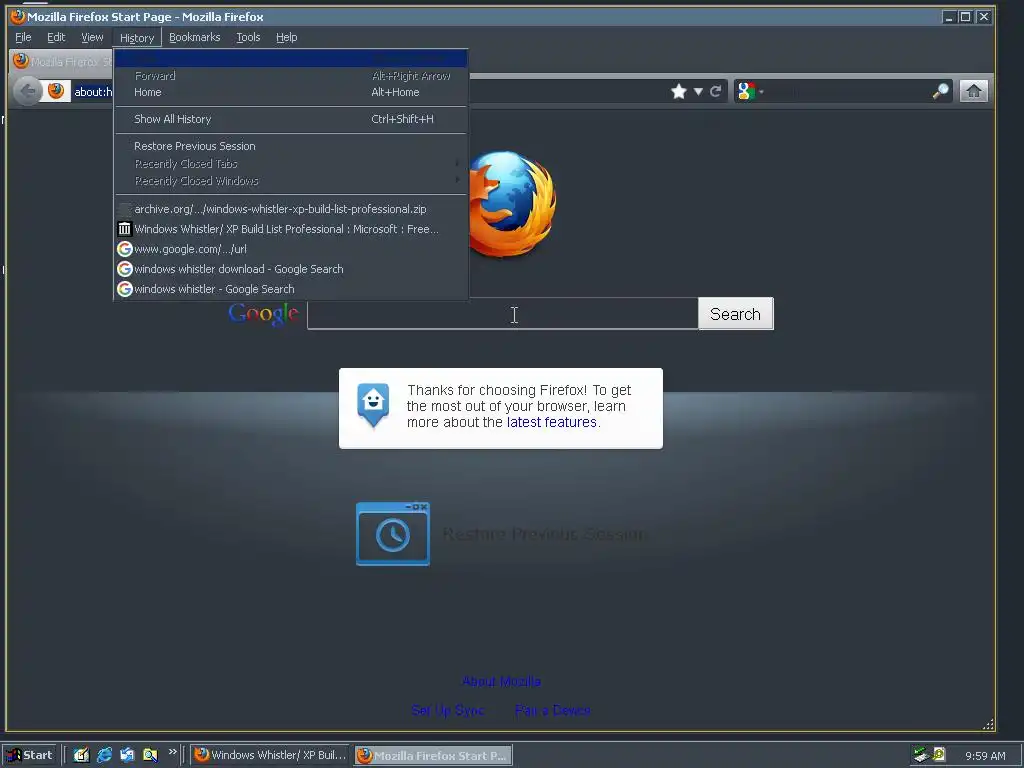
Task: Go to the home page via house icon
Action: point(973,91)
